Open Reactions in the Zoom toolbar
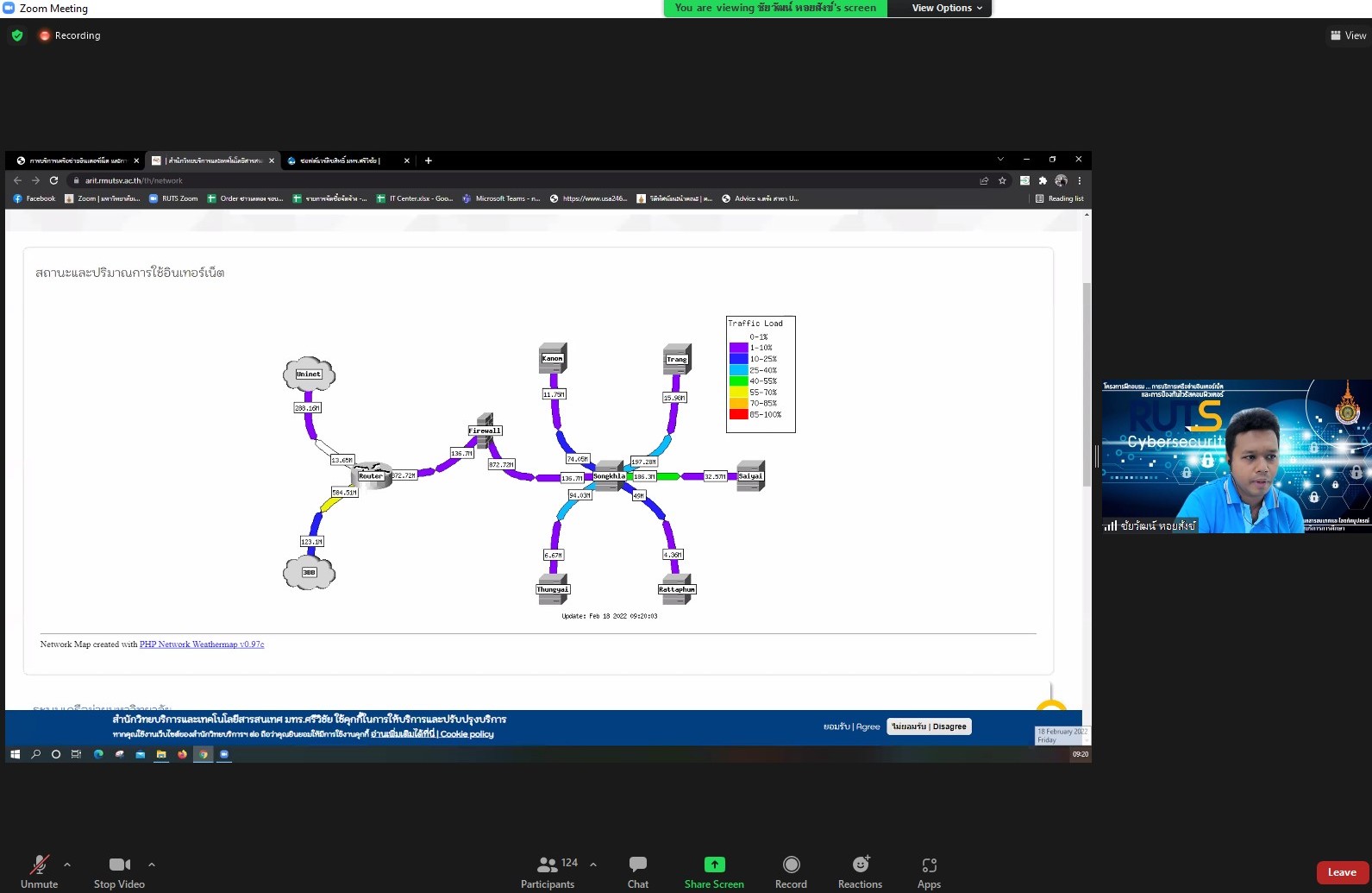The height and width of the screenshot is (893, 1372). [x=860, y=871]
